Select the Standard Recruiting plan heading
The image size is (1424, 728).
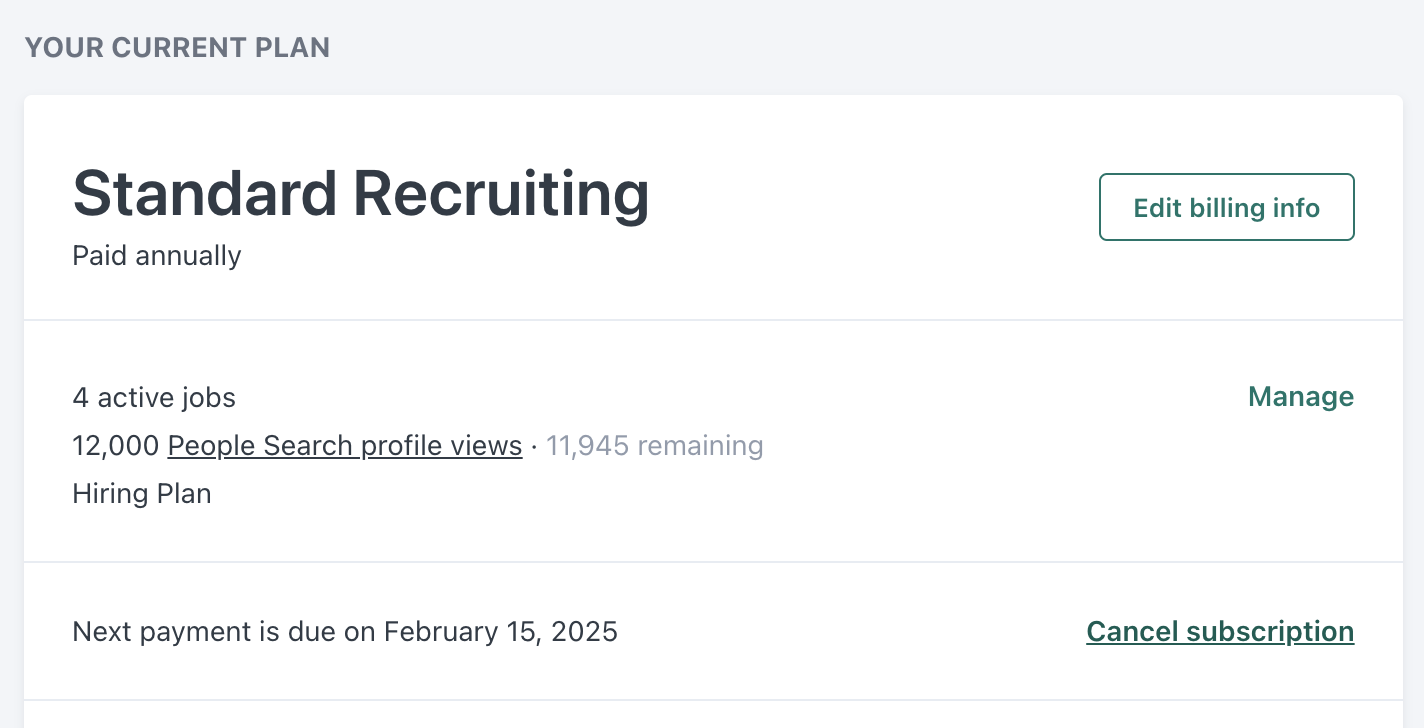coord(361,194)
